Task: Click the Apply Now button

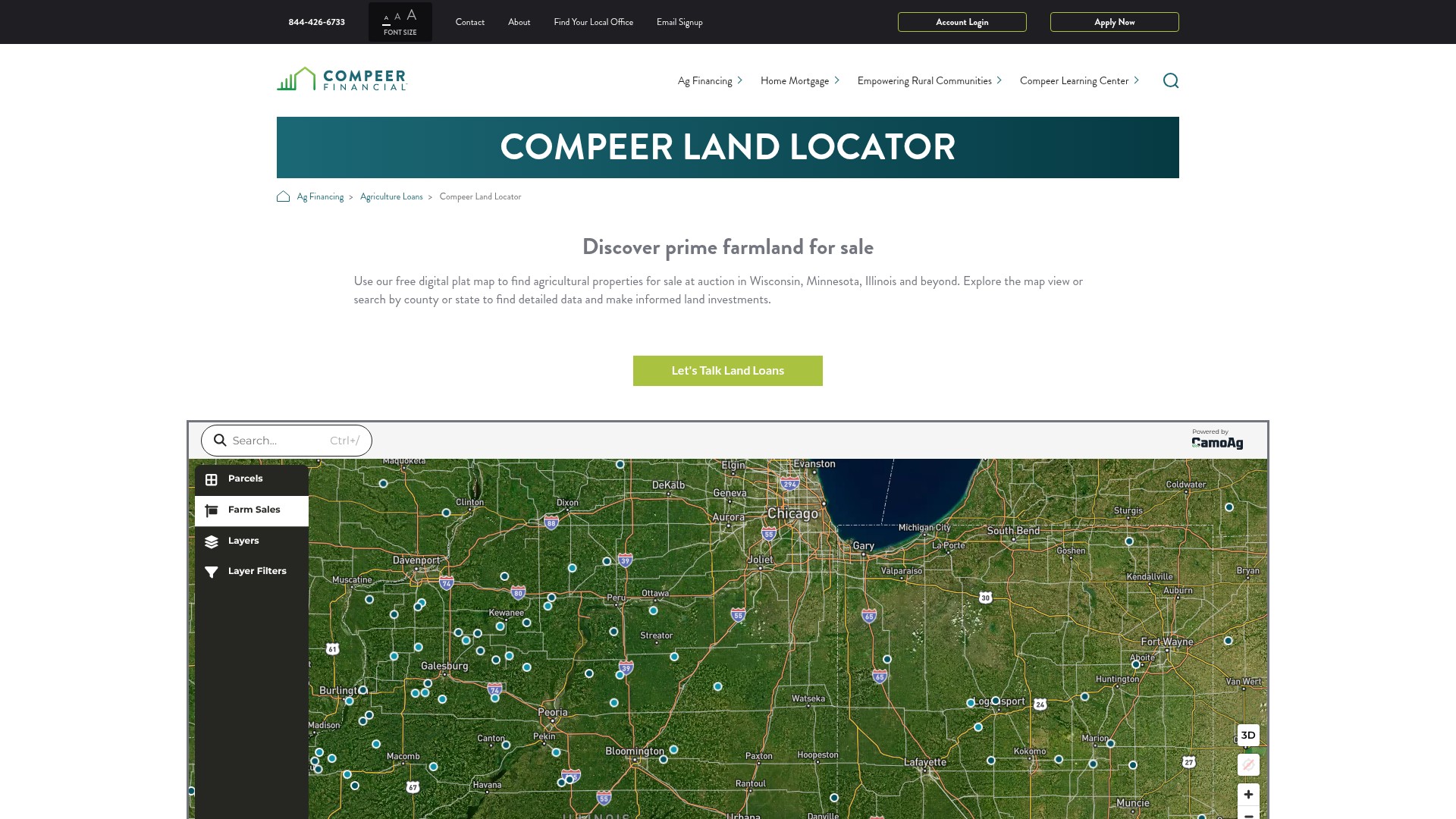Action: point(1114,22)
